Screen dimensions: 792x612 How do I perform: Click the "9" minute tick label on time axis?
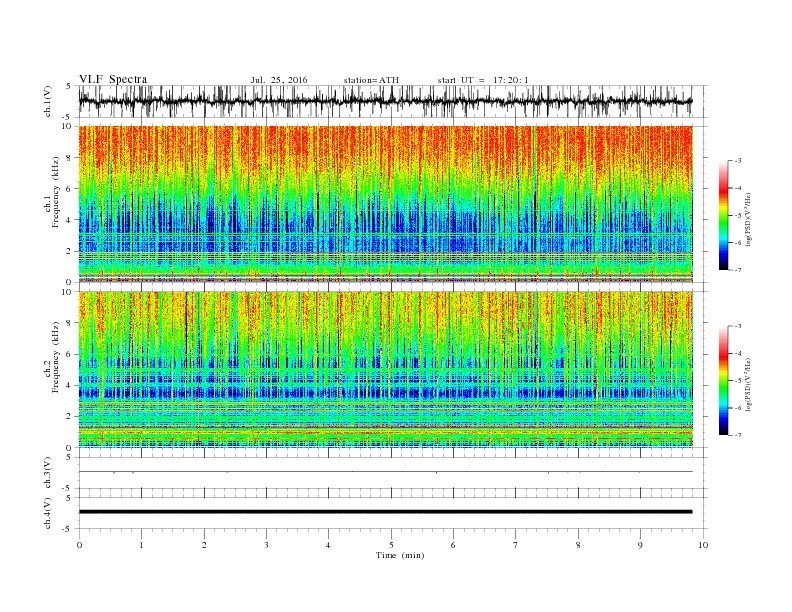640,545
